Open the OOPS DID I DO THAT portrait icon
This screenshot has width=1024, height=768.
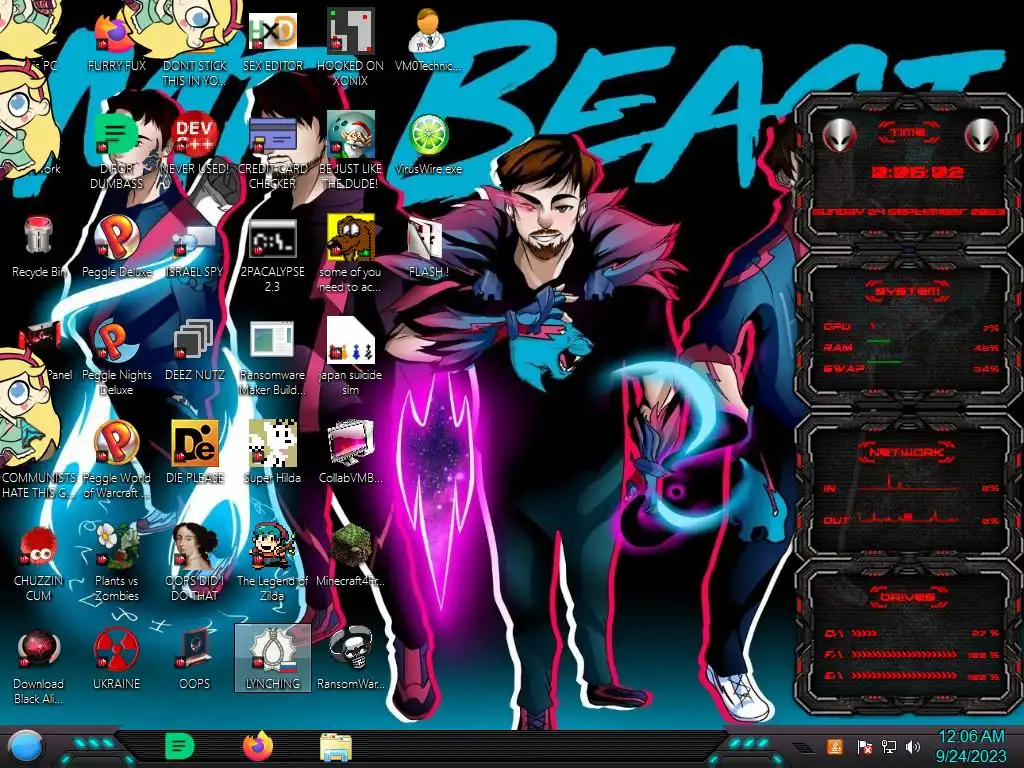tap(195, 562)
